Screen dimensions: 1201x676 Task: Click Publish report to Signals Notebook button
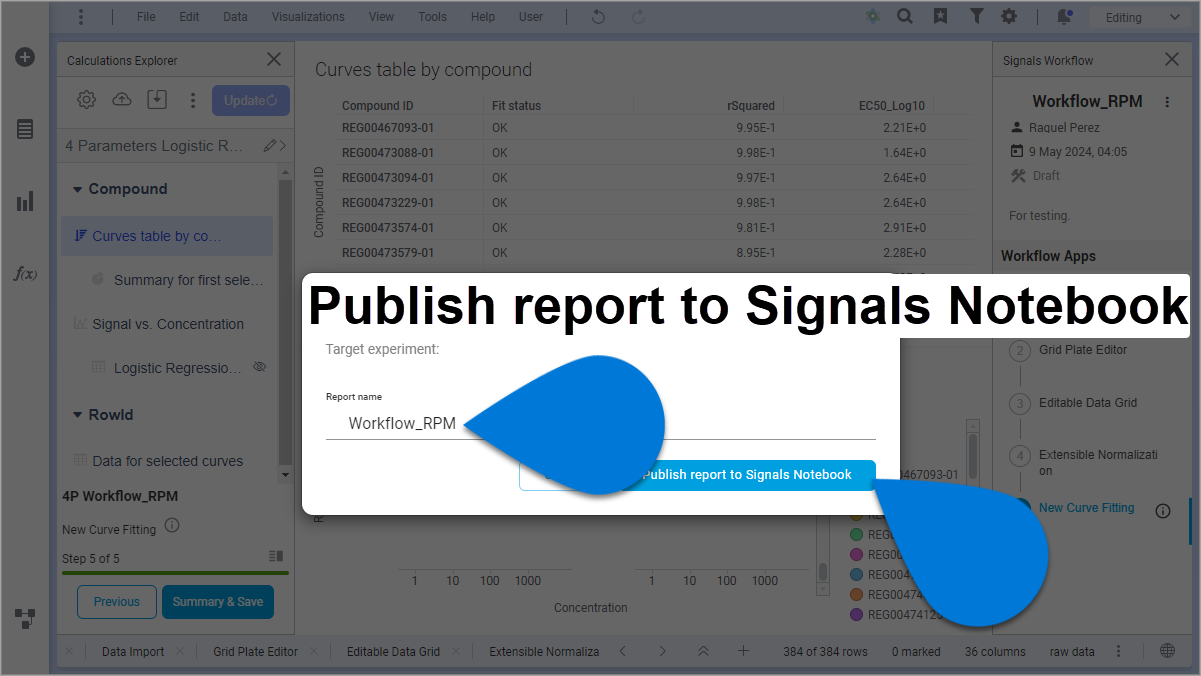(x=747, y=475)
